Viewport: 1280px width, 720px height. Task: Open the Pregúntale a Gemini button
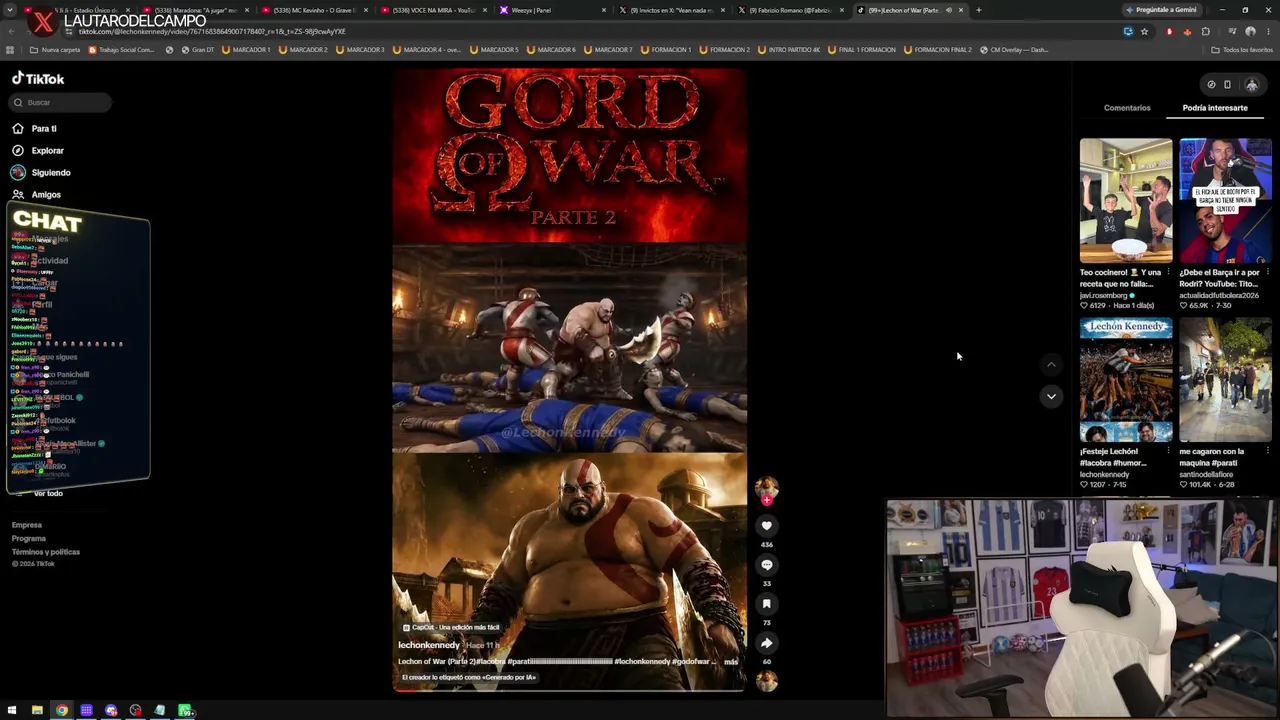point(1160,10)
